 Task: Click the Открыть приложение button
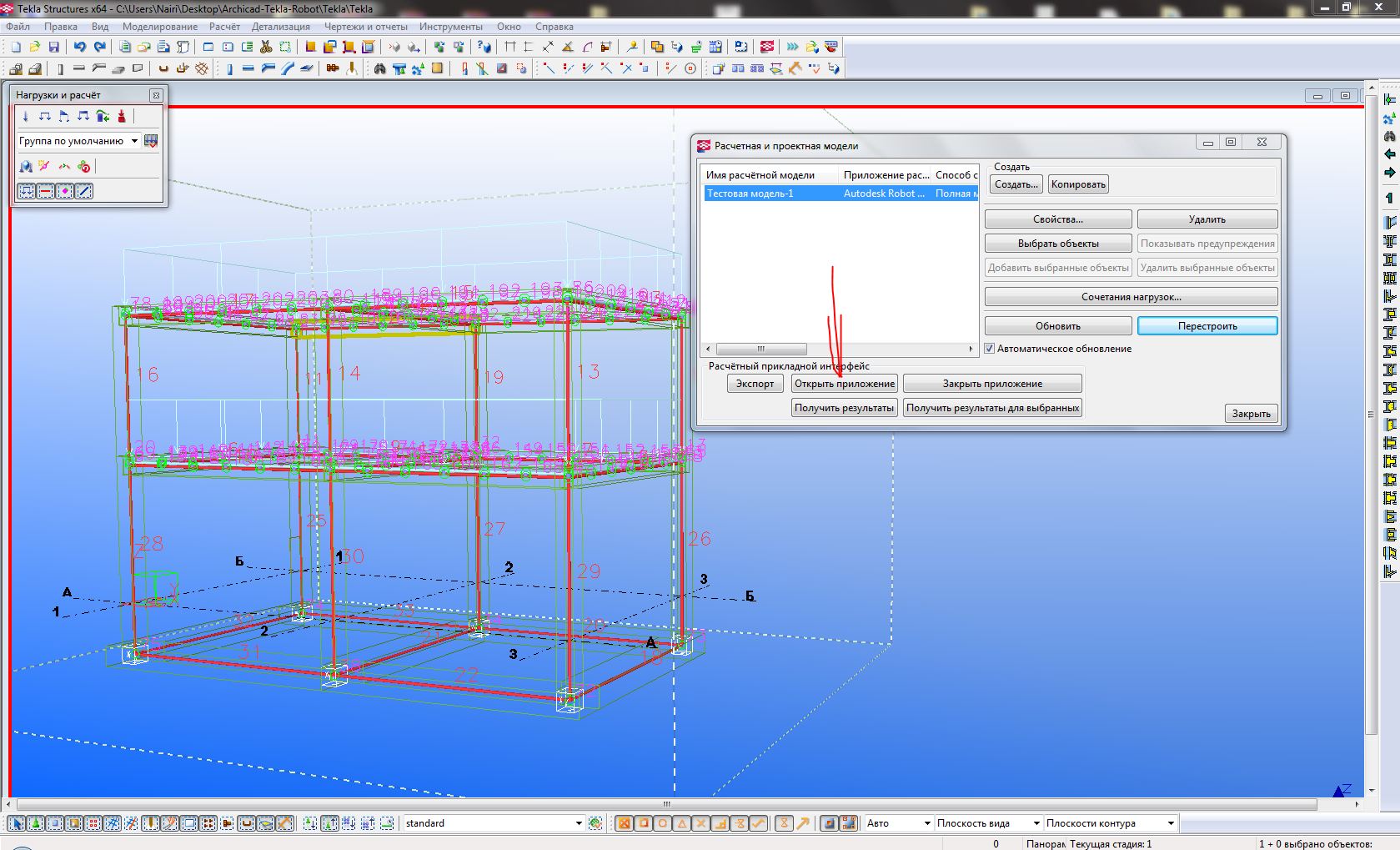(844, 384)
